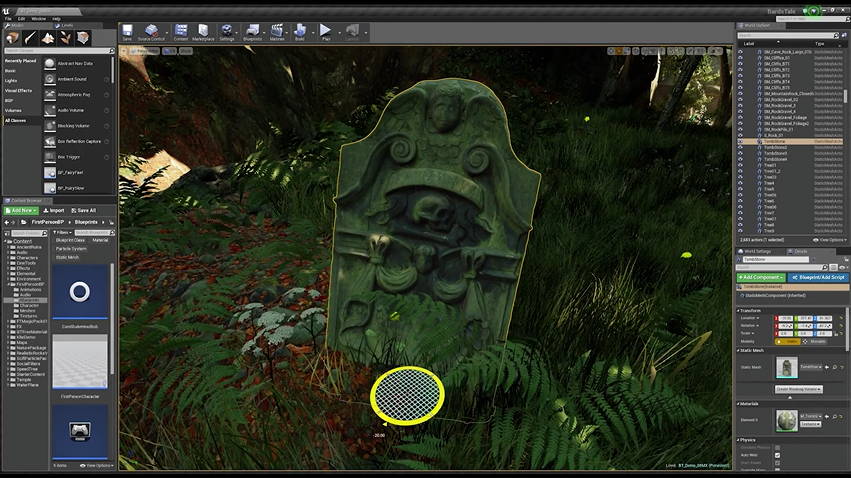Click the Import button

click(54, 211)
